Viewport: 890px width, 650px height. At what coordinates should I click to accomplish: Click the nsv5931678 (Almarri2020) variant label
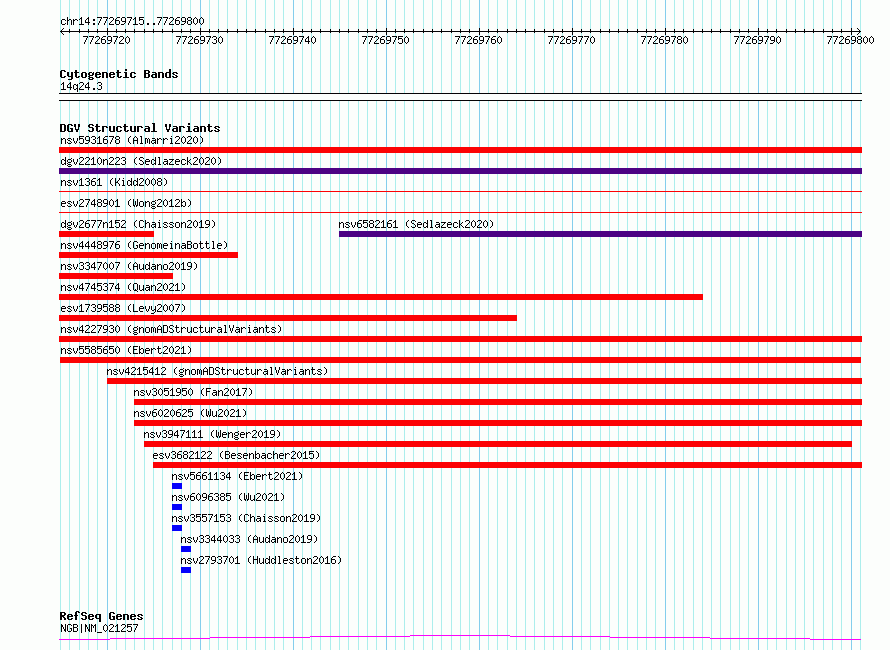coord(132,140)
